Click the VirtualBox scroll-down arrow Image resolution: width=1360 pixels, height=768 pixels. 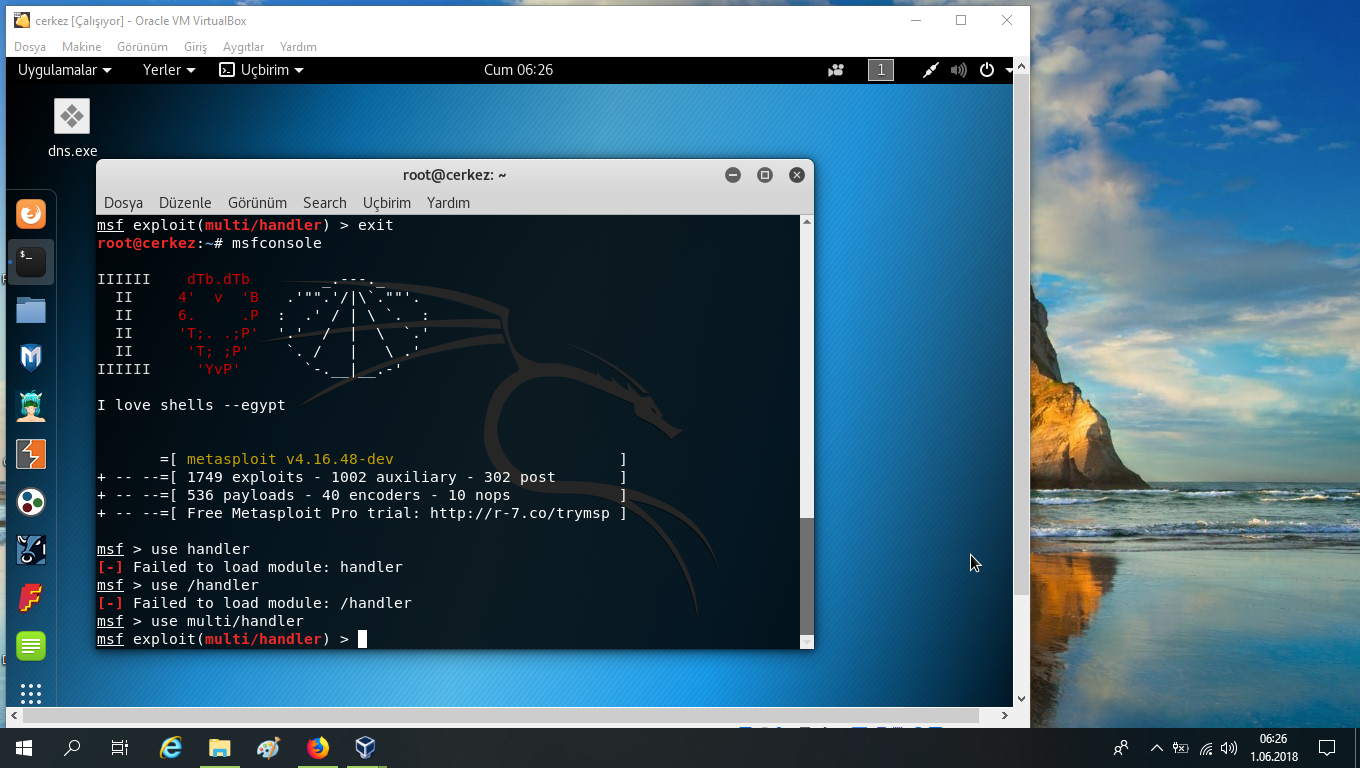tap(1021, 699)
